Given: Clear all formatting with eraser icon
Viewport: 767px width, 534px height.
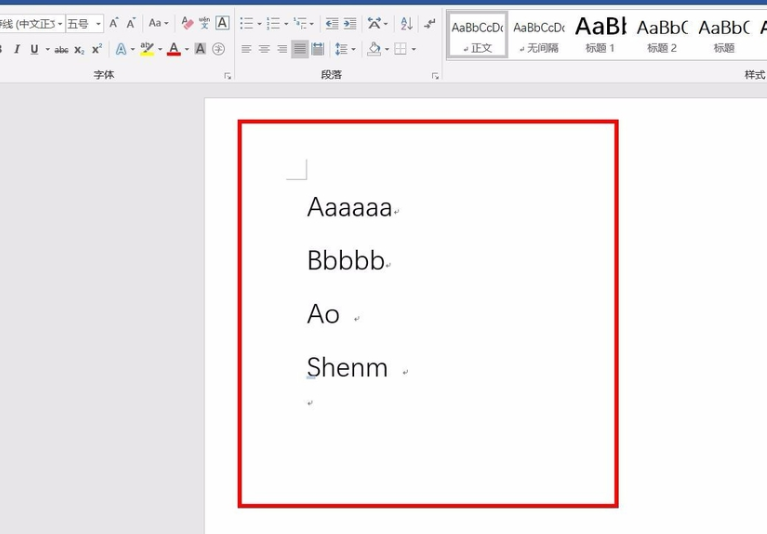Looking at the screenshot, I should 187,23.
